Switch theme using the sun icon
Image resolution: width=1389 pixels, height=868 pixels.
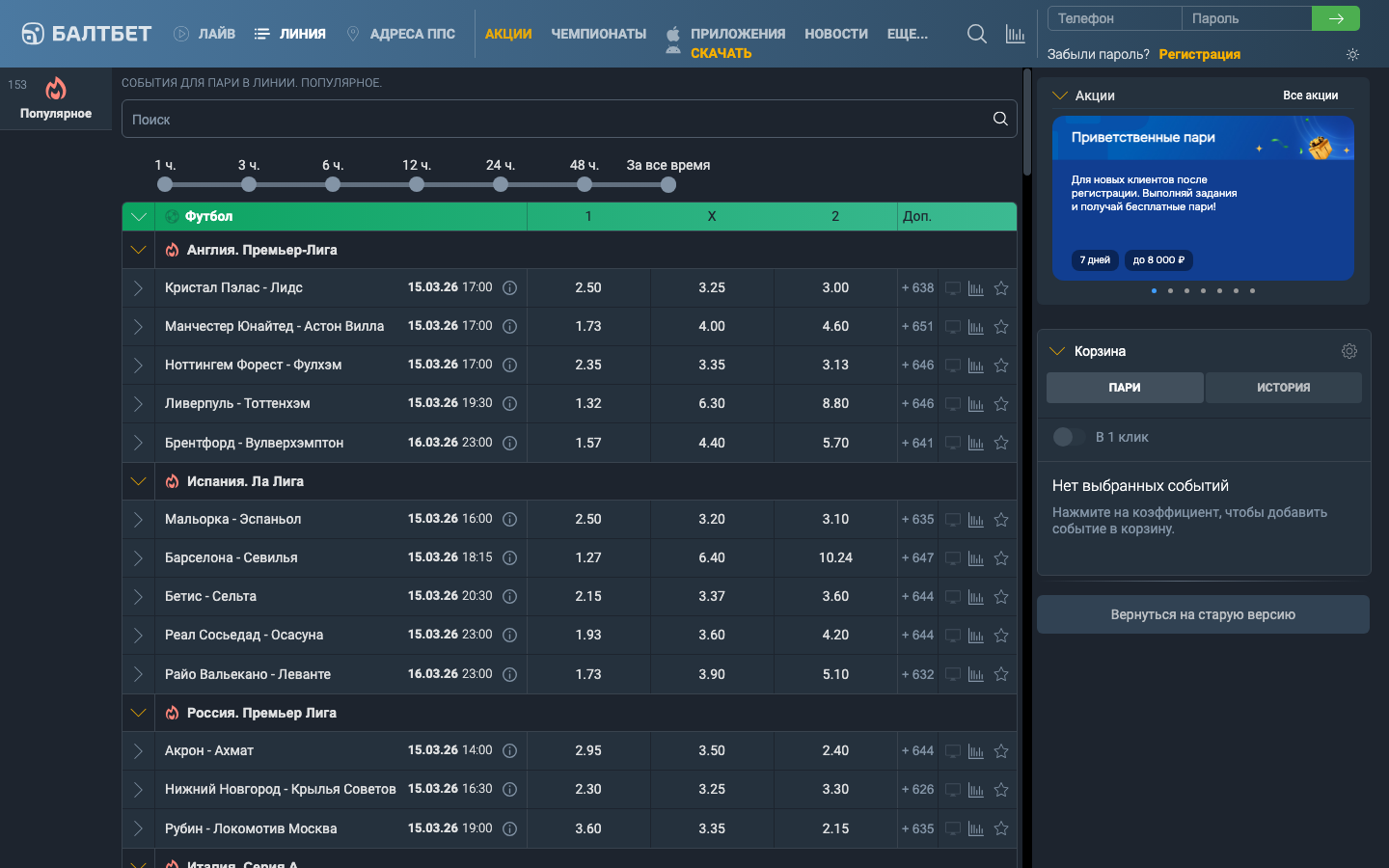(x=1352, y=55)
